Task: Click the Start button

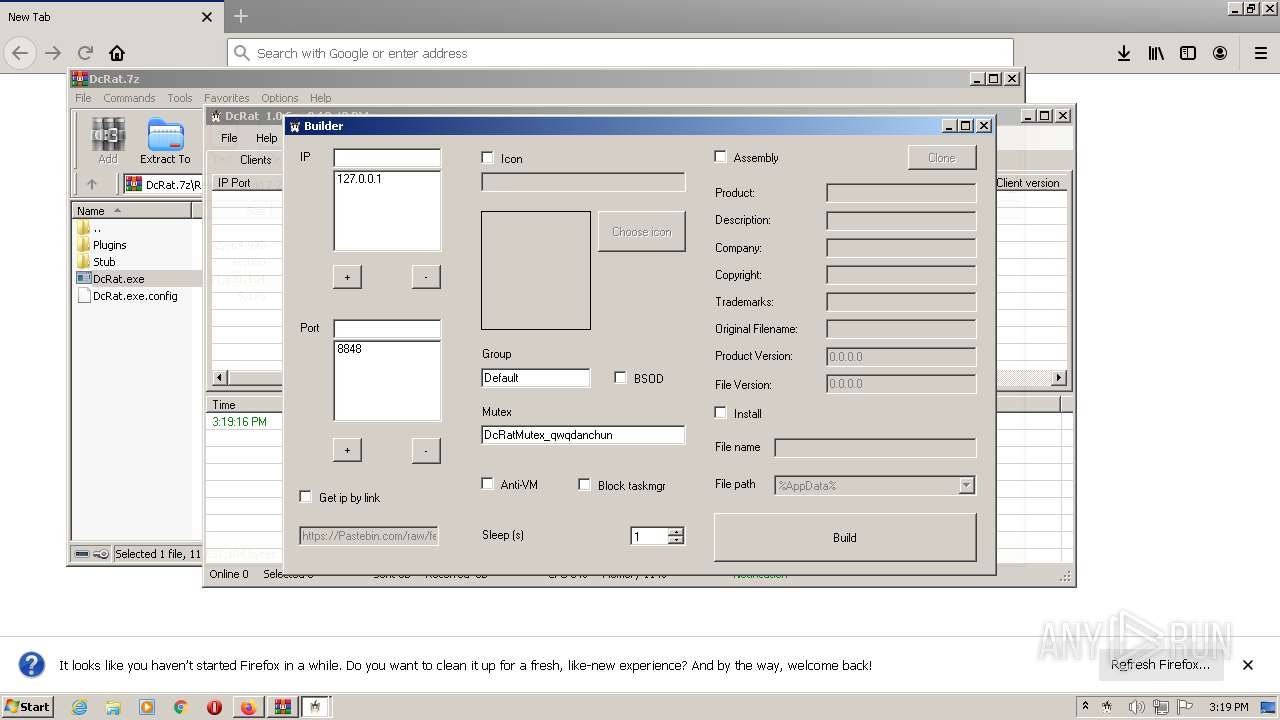Action: click(x=28, y=707)
